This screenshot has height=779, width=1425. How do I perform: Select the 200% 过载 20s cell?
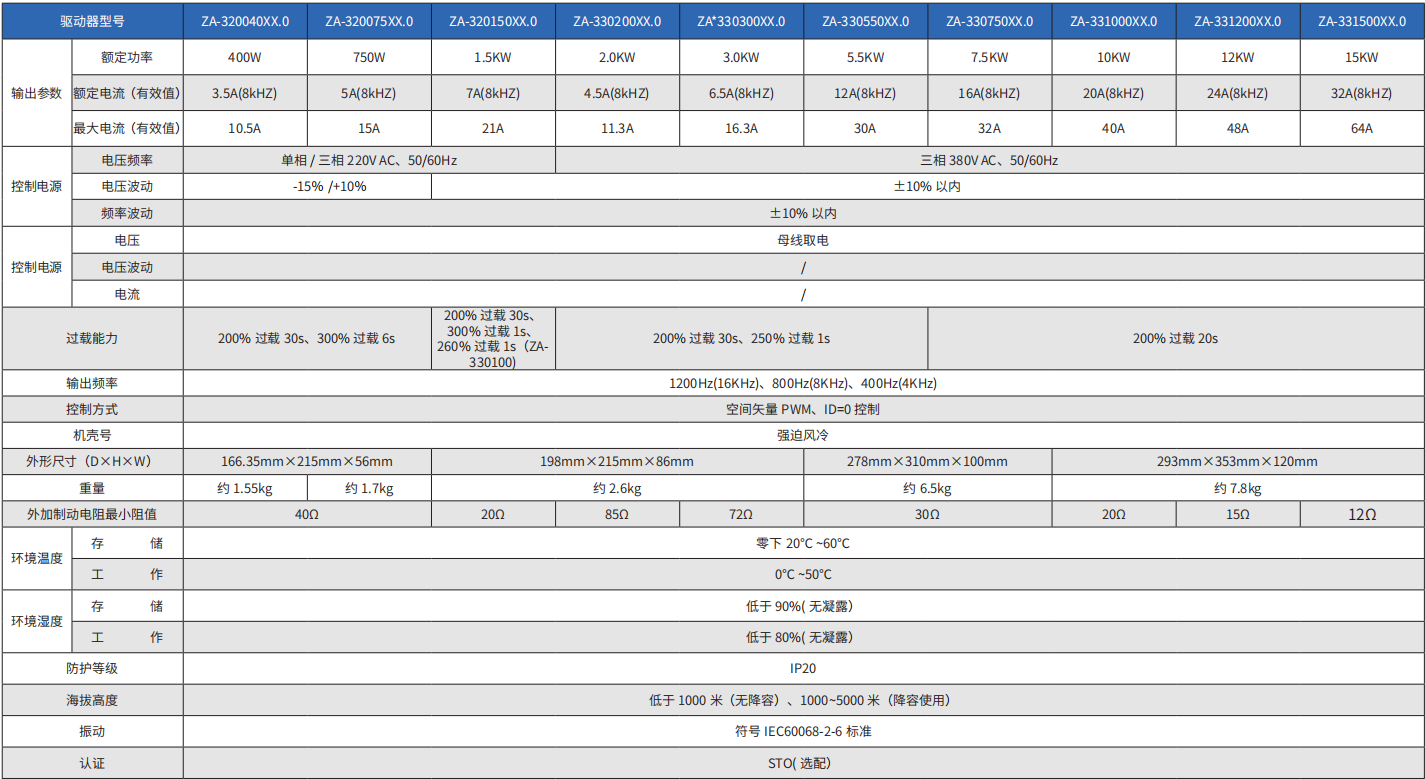click(1175, 338)
